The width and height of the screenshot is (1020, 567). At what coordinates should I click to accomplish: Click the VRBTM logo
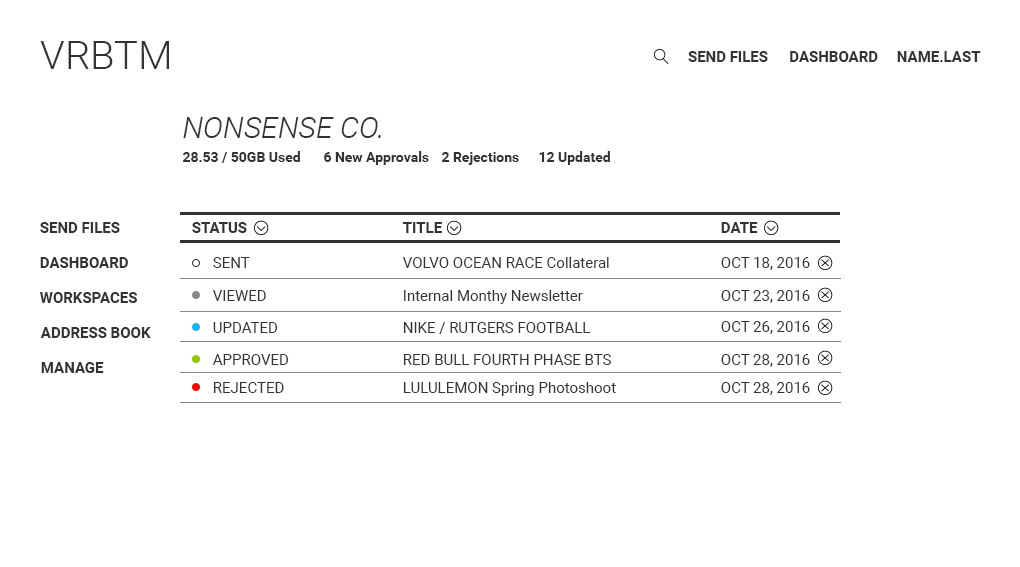[106, 56]
